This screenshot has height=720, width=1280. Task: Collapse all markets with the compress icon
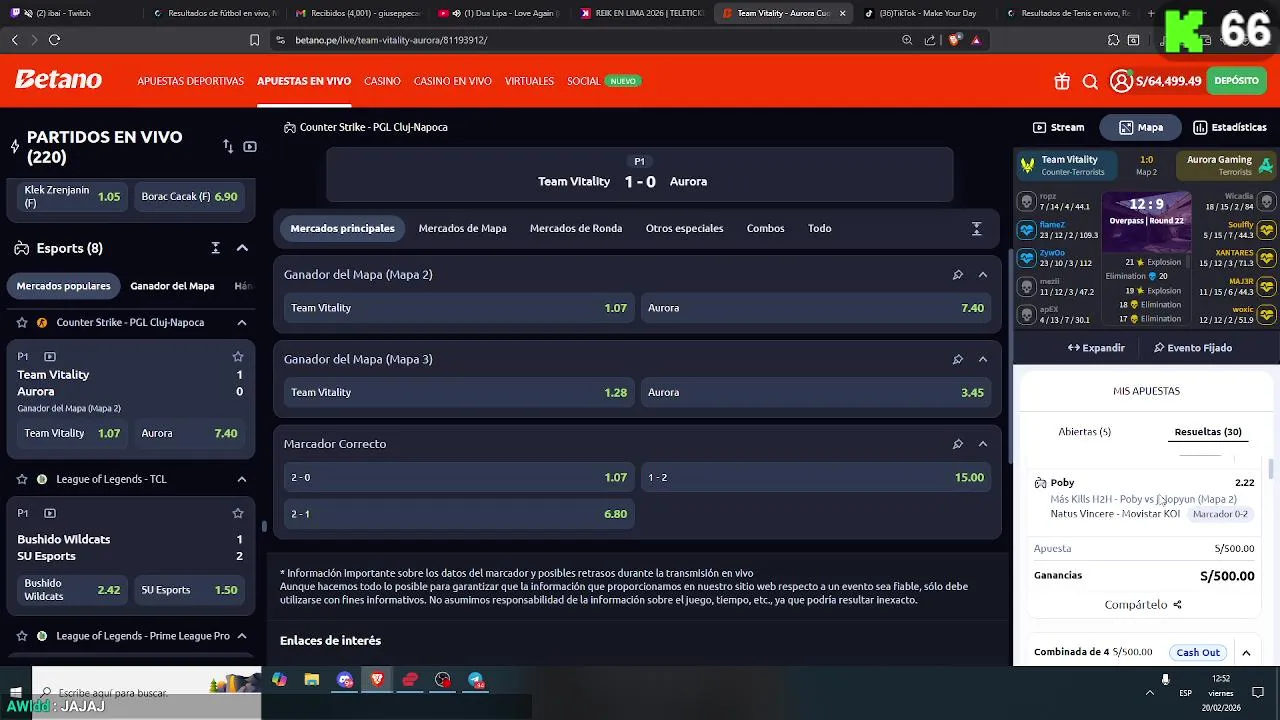coord(977,229)
